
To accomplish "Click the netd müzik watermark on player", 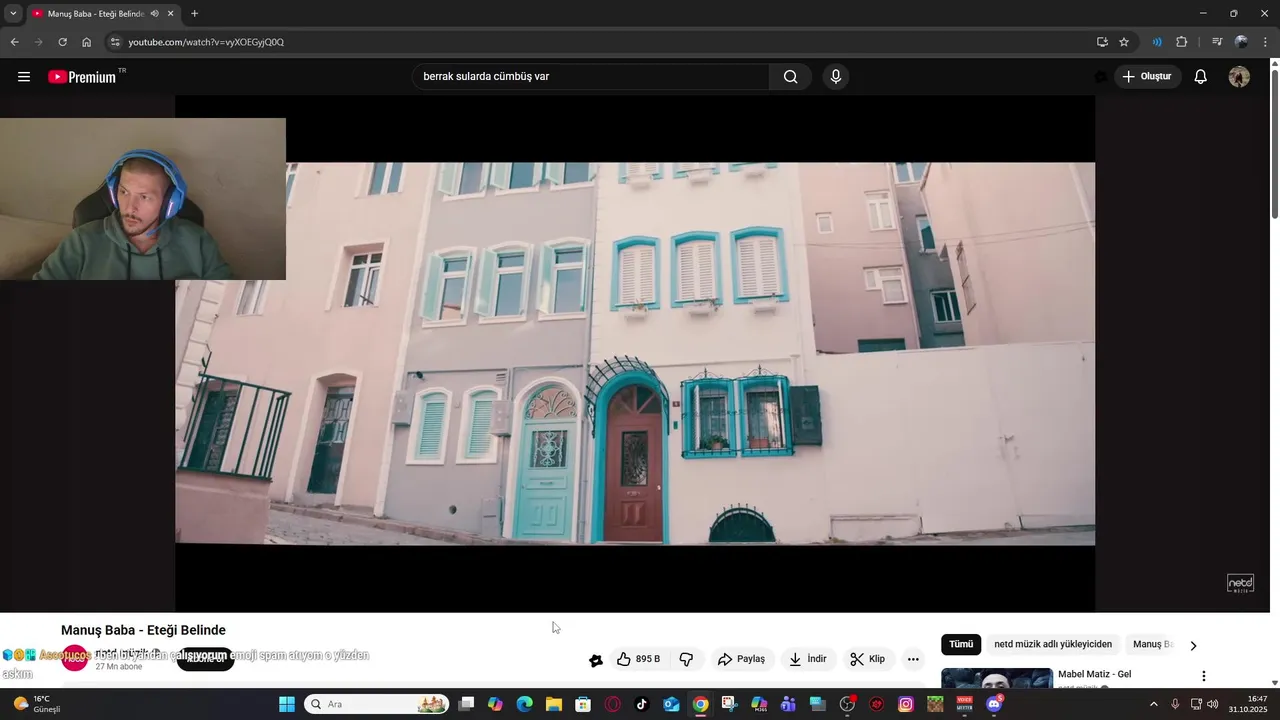I will point(1240,583).
